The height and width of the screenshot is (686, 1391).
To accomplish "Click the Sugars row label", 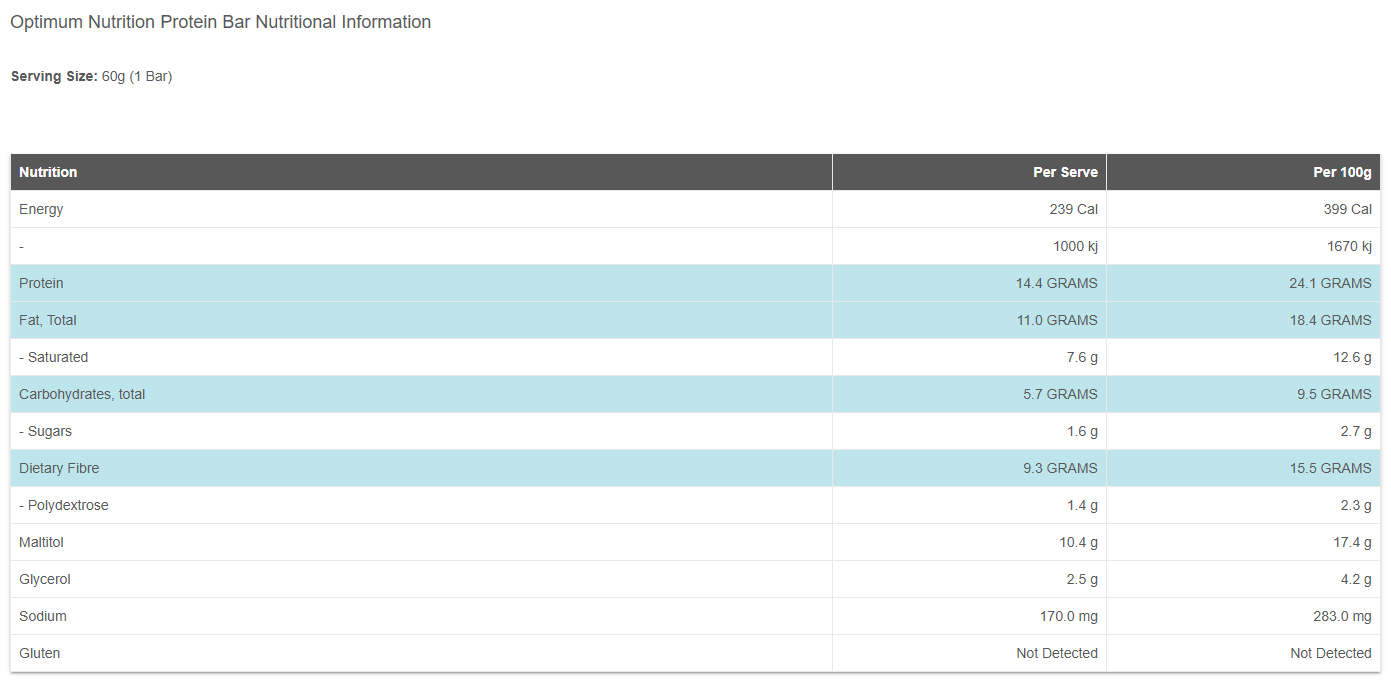I will (x=50, y=431).
